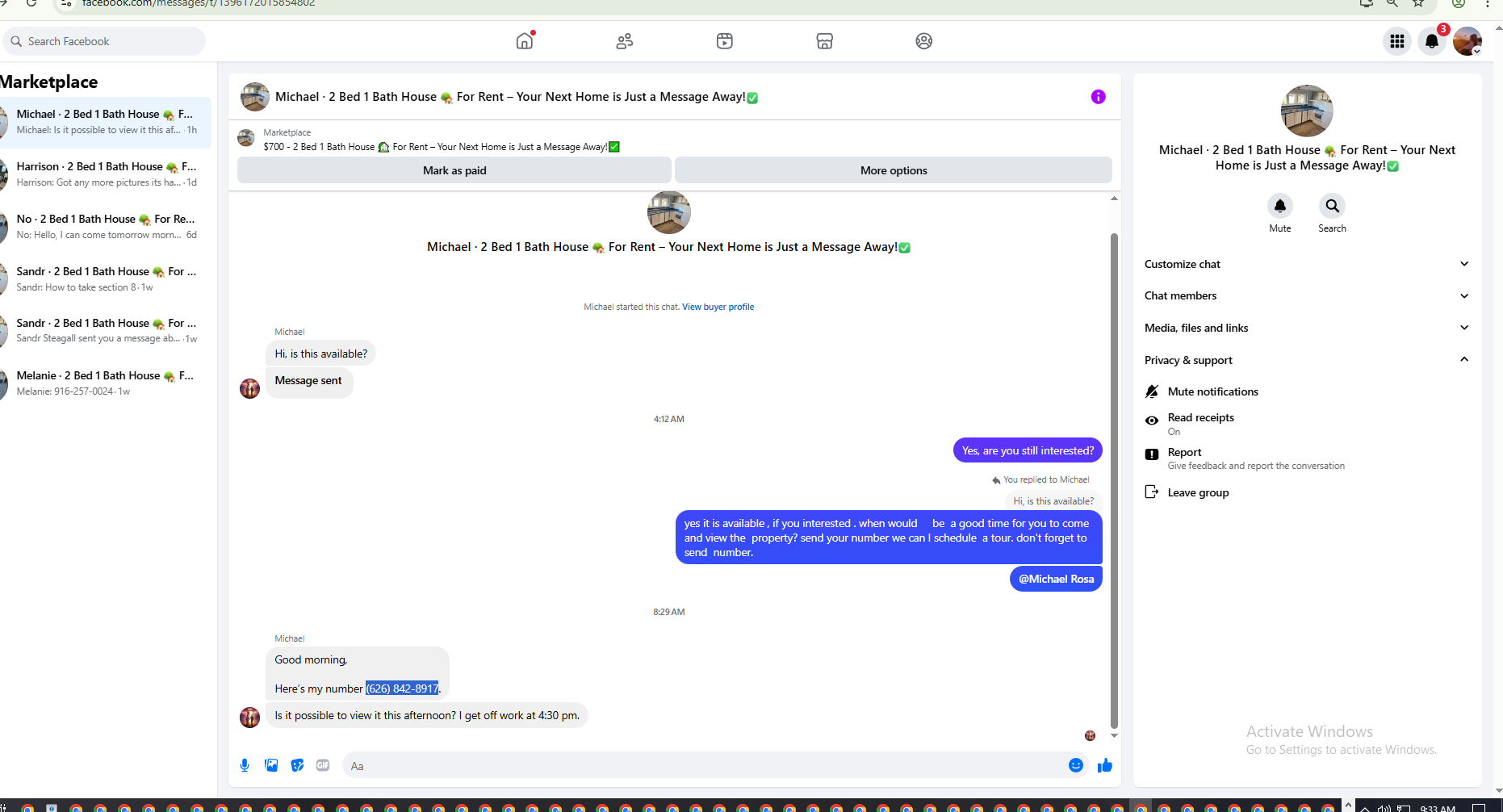Click the purple conversation info icon
The width and height of the screenshot is (1503, 812).
(x=1098, y=97)
